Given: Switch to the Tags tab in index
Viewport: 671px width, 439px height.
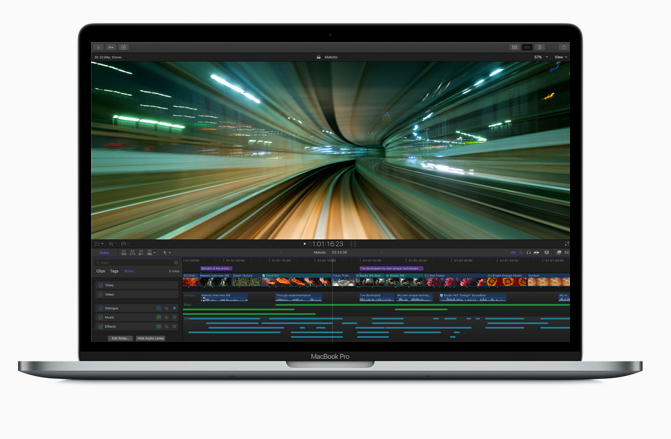Looking at the screenshot, I should point(115,271).
